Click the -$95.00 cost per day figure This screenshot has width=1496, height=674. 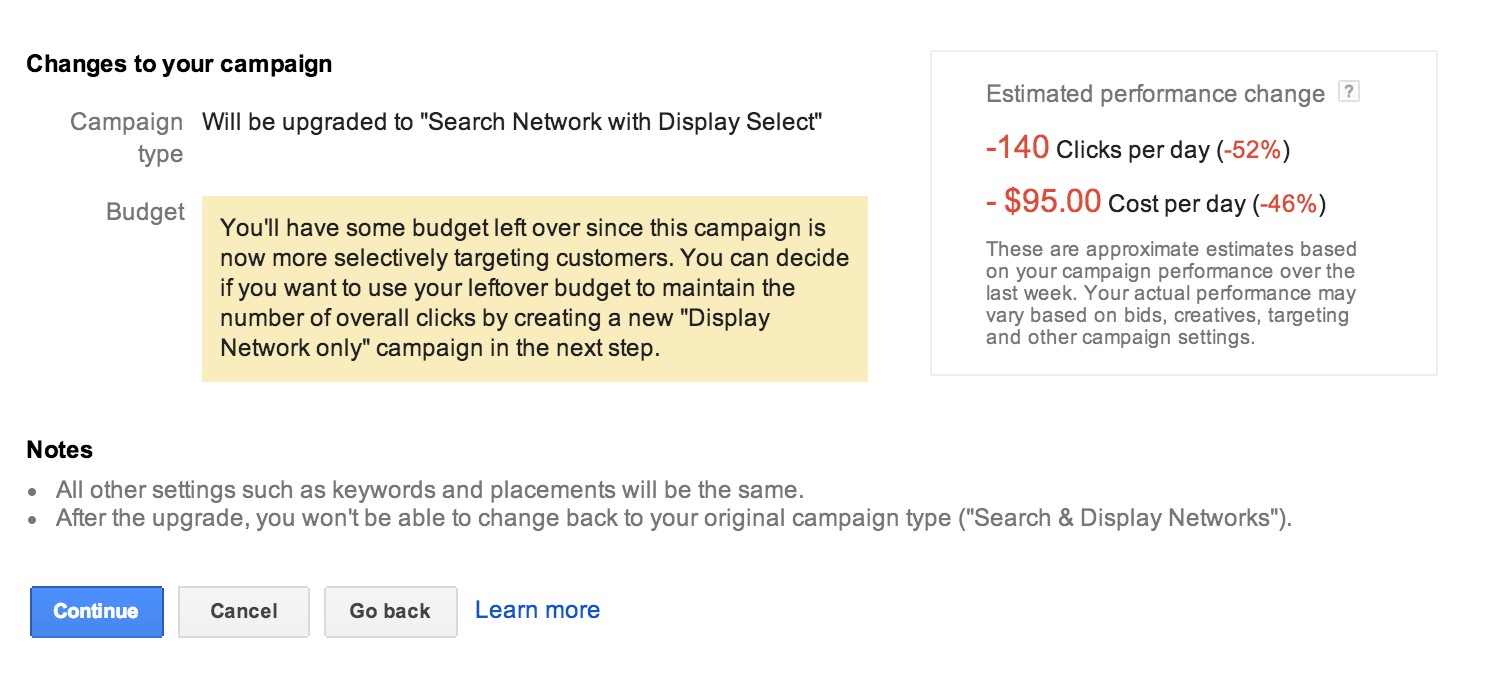tap(1043, 202)
